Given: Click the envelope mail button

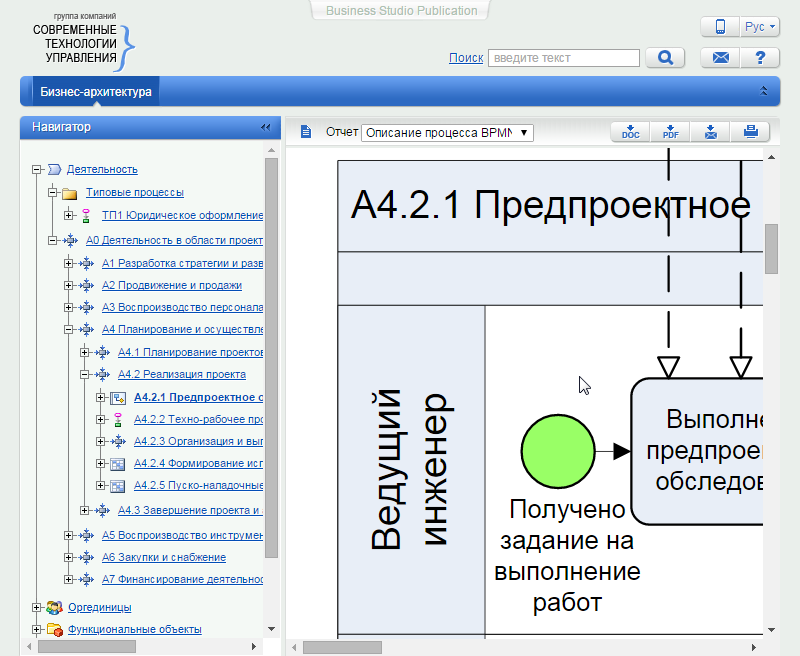Looking at the screenshot, I should pos(720,58).
